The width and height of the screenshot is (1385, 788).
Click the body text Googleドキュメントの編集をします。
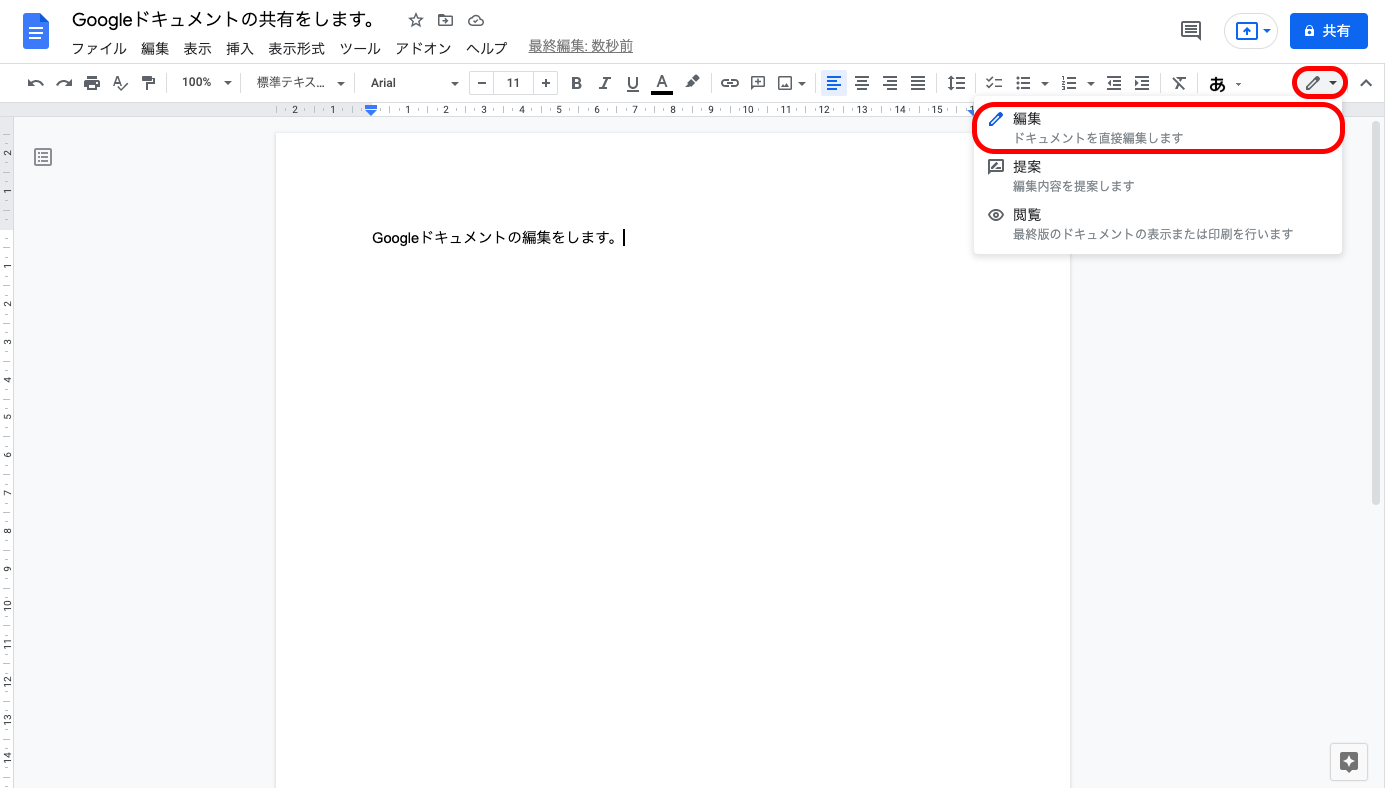[x=495, y=238]
